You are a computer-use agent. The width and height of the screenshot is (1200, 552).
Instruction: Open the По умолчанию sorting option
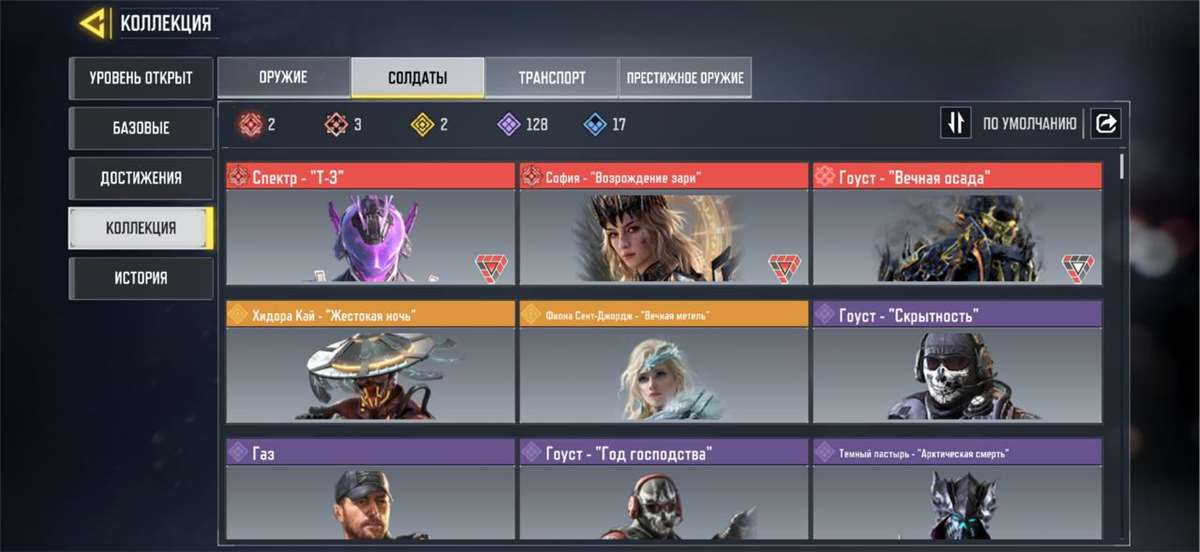1029,124
